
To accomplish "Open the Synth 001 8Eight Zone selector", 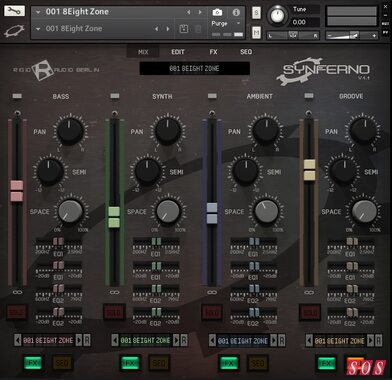I will point(146,340).
